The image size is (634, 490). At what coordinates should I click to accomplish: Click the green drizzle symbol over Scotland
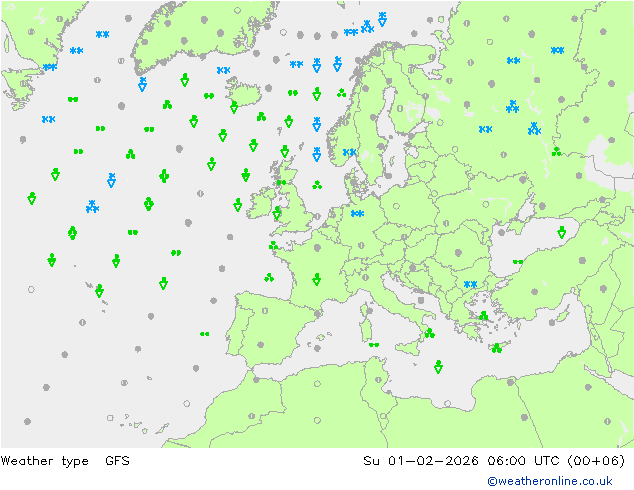click(x=281, y=183)
